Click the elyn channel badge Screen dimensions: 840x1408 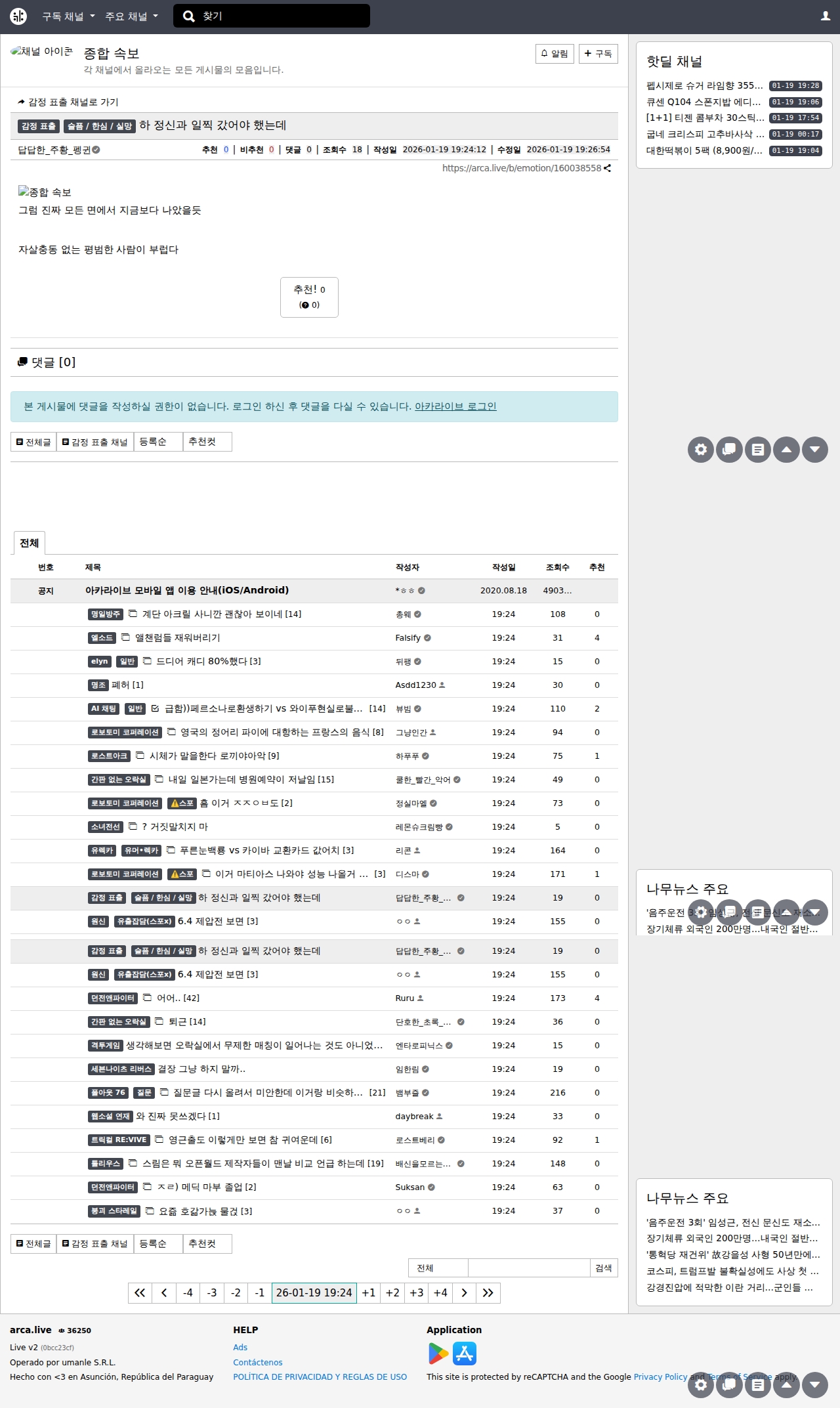[100, 662]
